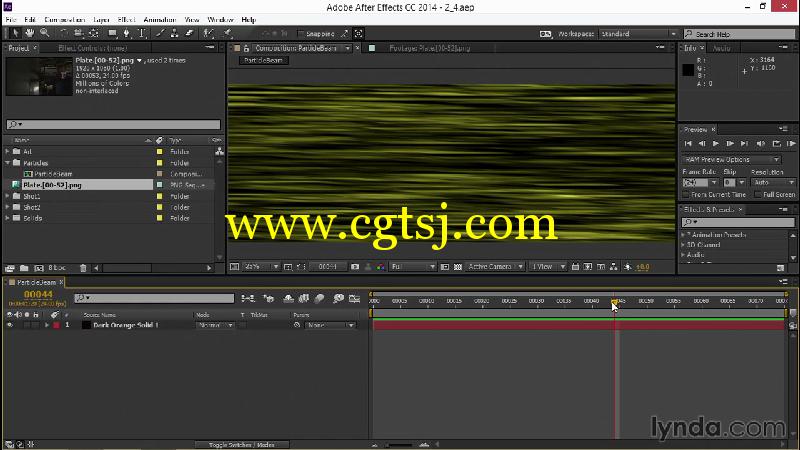
Task: Open Active Camera view dropdown
Action: pyautogui.click(x=494, y=267)
